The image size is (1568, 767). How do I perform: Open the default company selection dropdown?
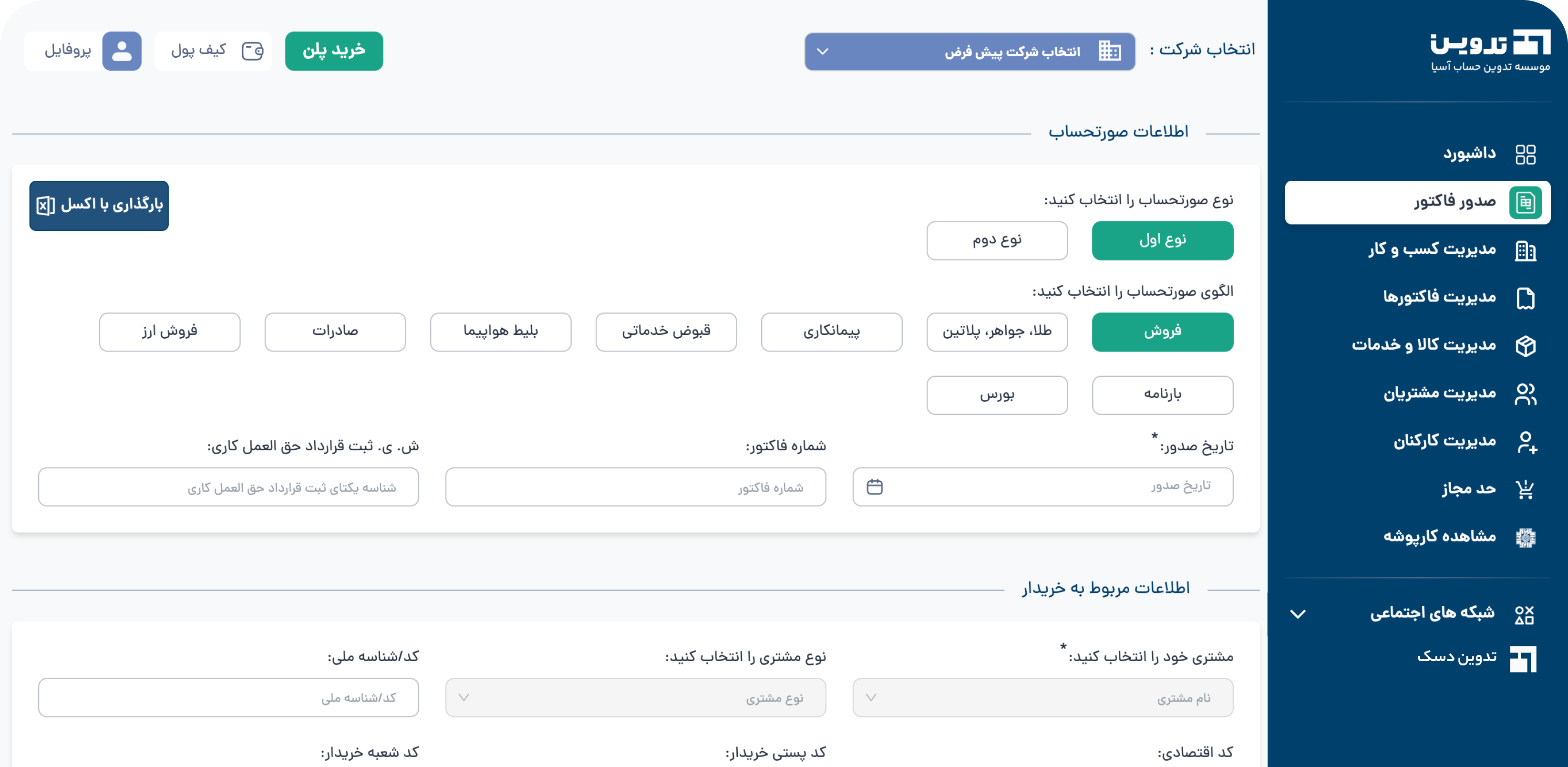[969, 52]
